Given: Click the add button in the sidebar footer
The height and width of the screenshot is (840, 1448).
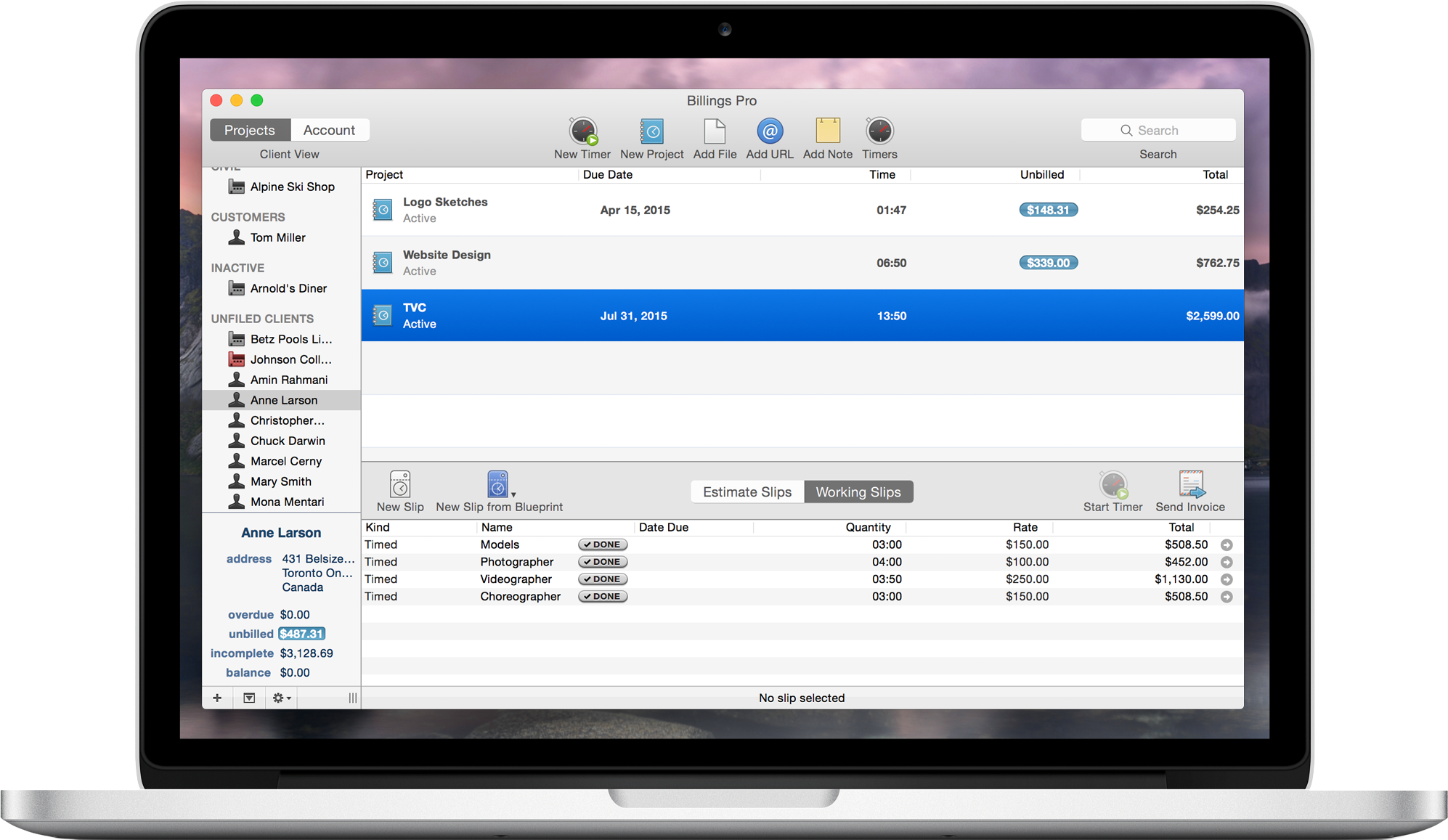Looking at the screenshot, I should pos(216,698).
